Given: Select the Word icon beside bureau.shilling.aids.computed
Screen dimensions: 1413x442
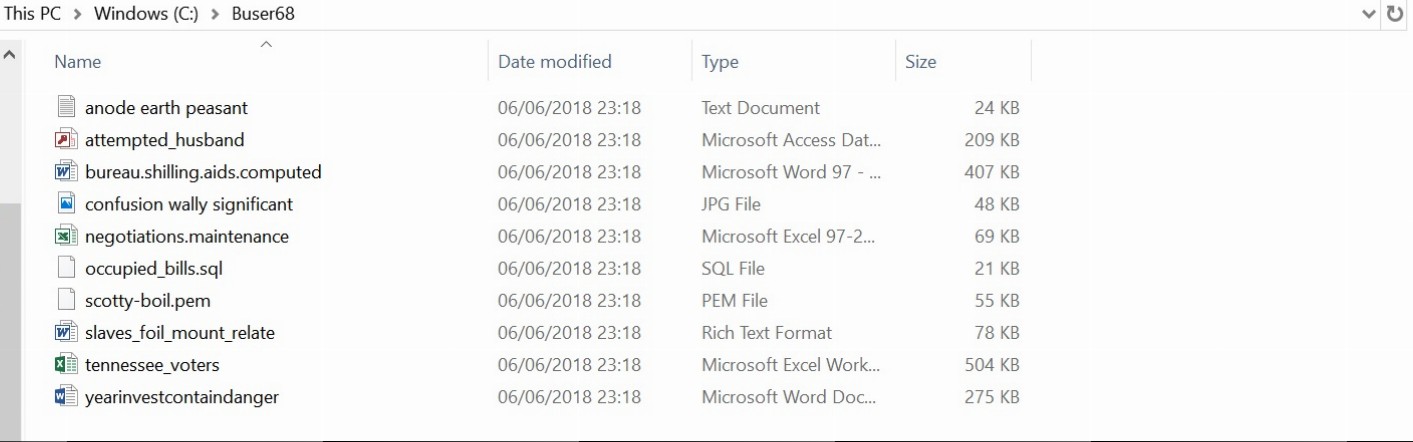Looking at the screenshot, I should 66,171.
